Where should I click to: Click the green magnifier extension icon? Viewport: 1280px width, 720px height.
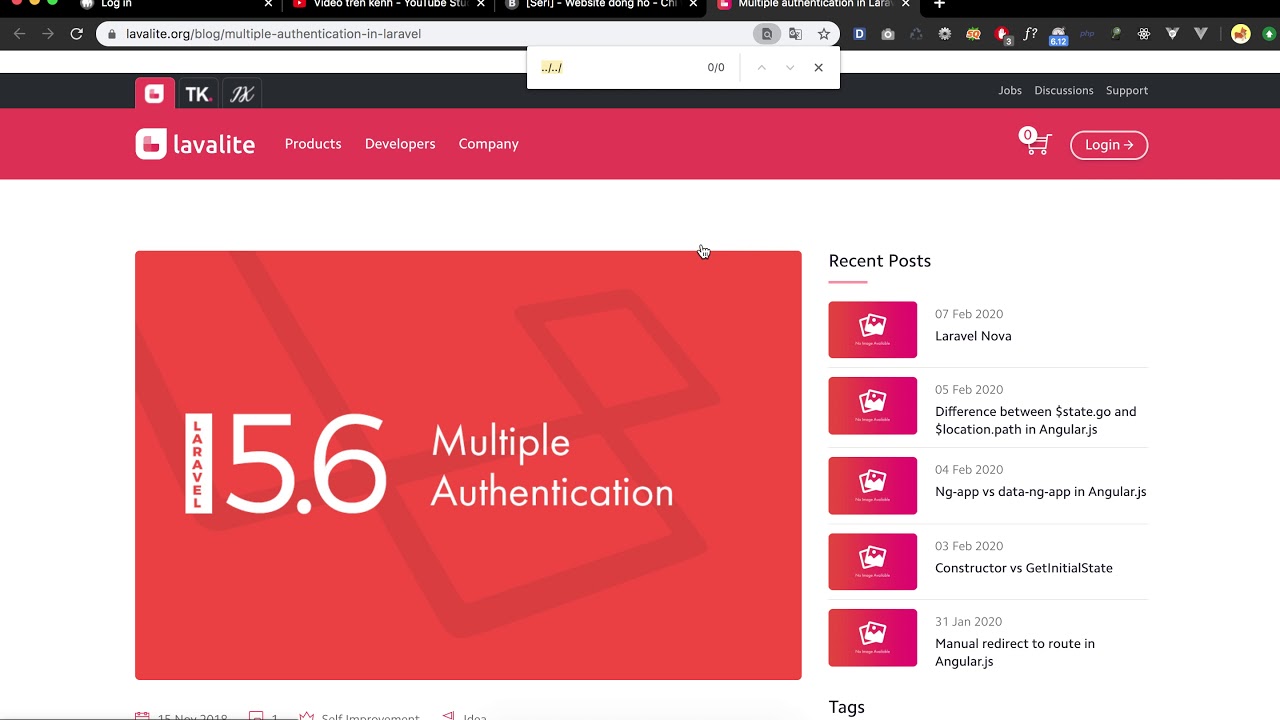coord(1116,34)
